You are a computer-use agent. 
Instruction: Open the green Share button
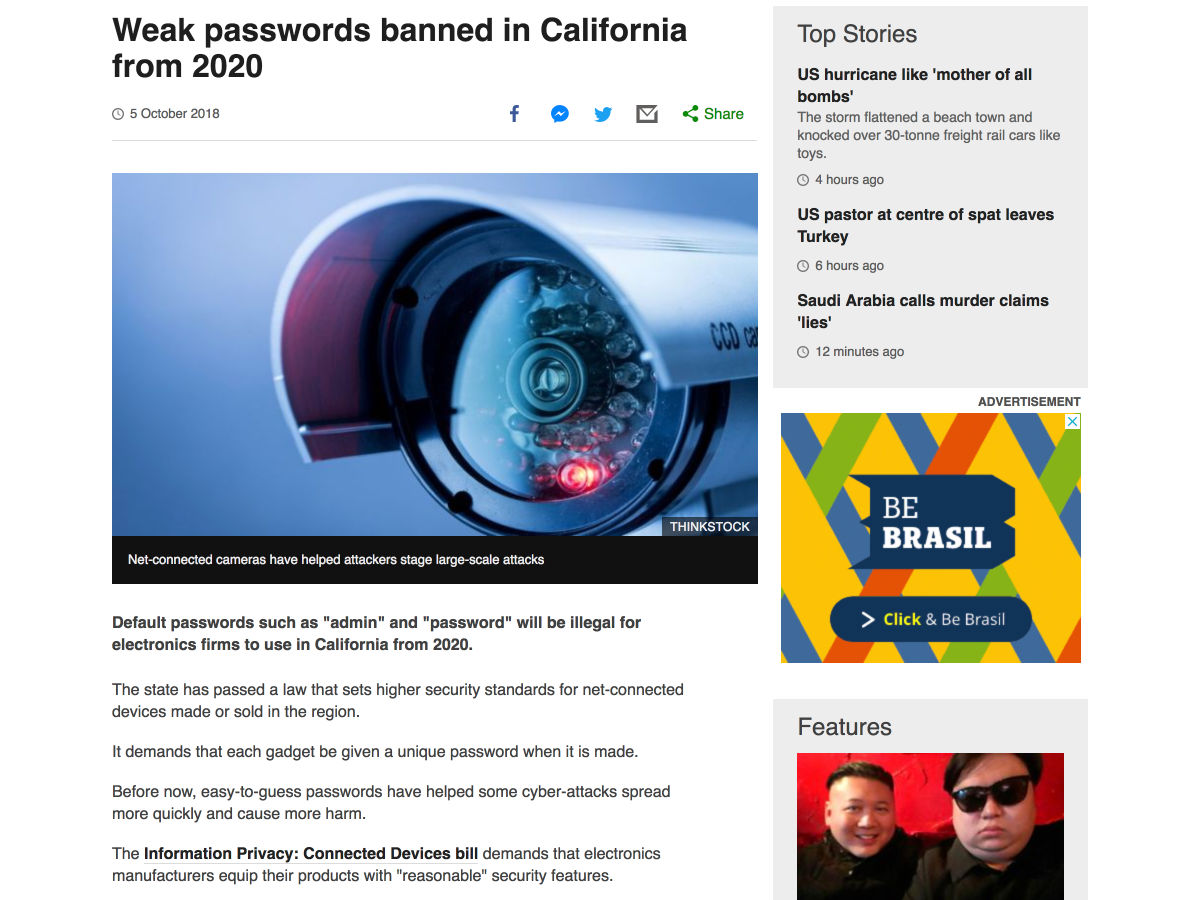coord(713,114)
